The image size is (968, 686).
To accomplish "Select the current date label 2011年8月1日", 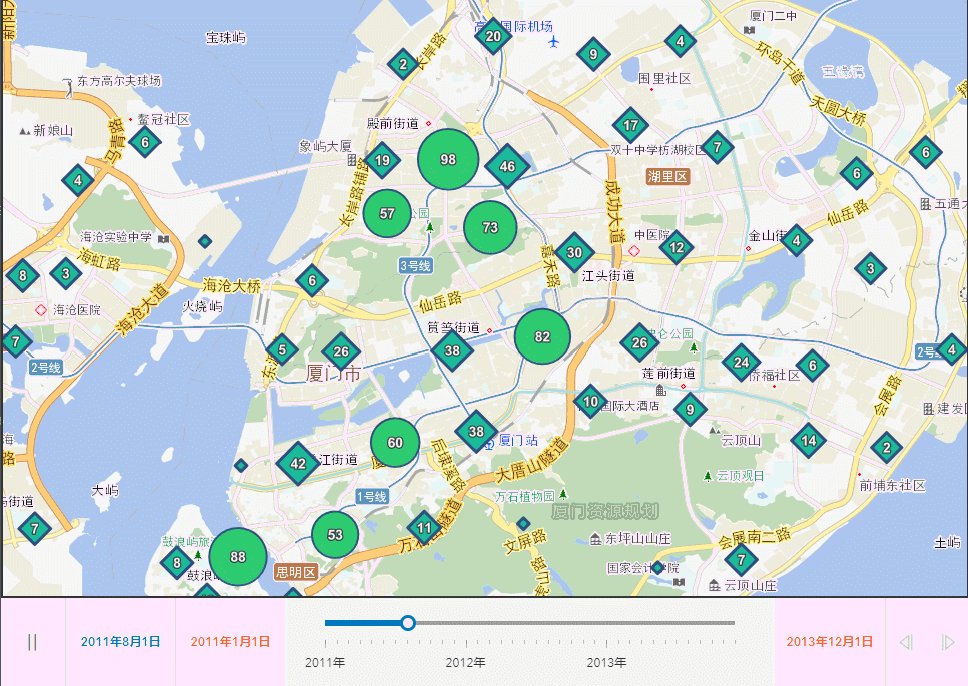I will [x=120, y=642].
